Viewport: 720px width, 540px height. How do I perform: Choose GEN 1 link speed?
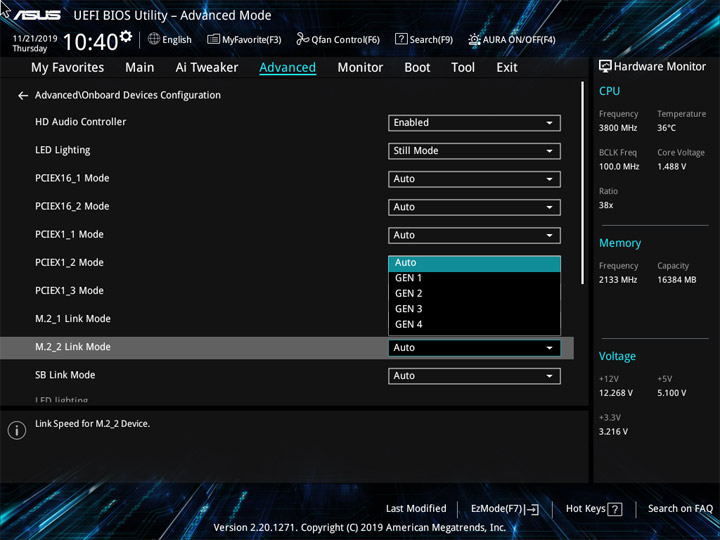coord(474,278)
